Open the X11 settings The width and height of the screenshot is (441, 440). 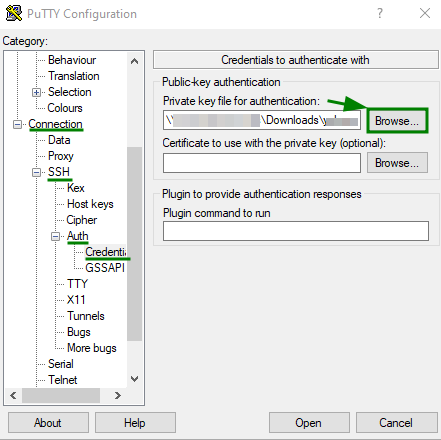(x=76, y=300)
